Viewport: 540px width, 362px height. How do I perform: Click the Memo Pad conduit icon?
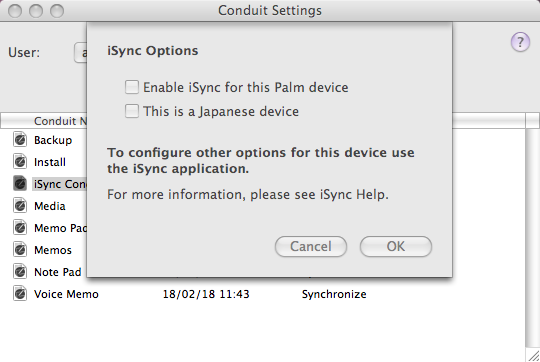coord(20,228)
